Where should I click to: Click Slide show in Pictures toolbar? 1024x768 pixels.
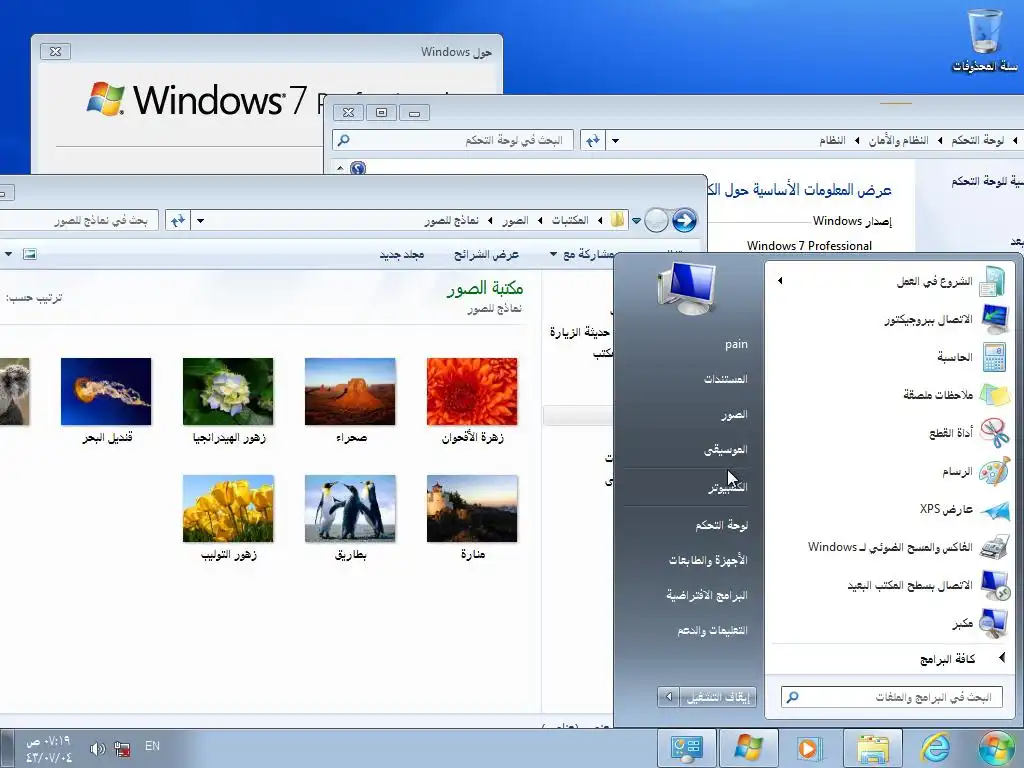click(486, 254)
